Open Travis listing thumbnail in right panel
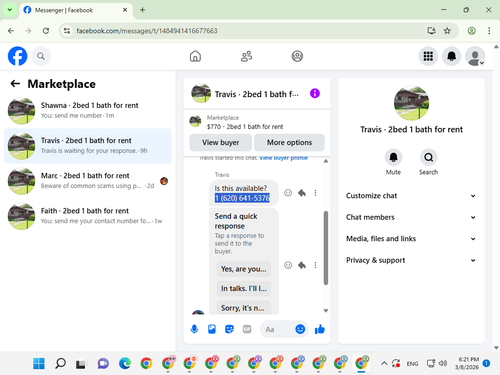 click(x=411, y=103)
